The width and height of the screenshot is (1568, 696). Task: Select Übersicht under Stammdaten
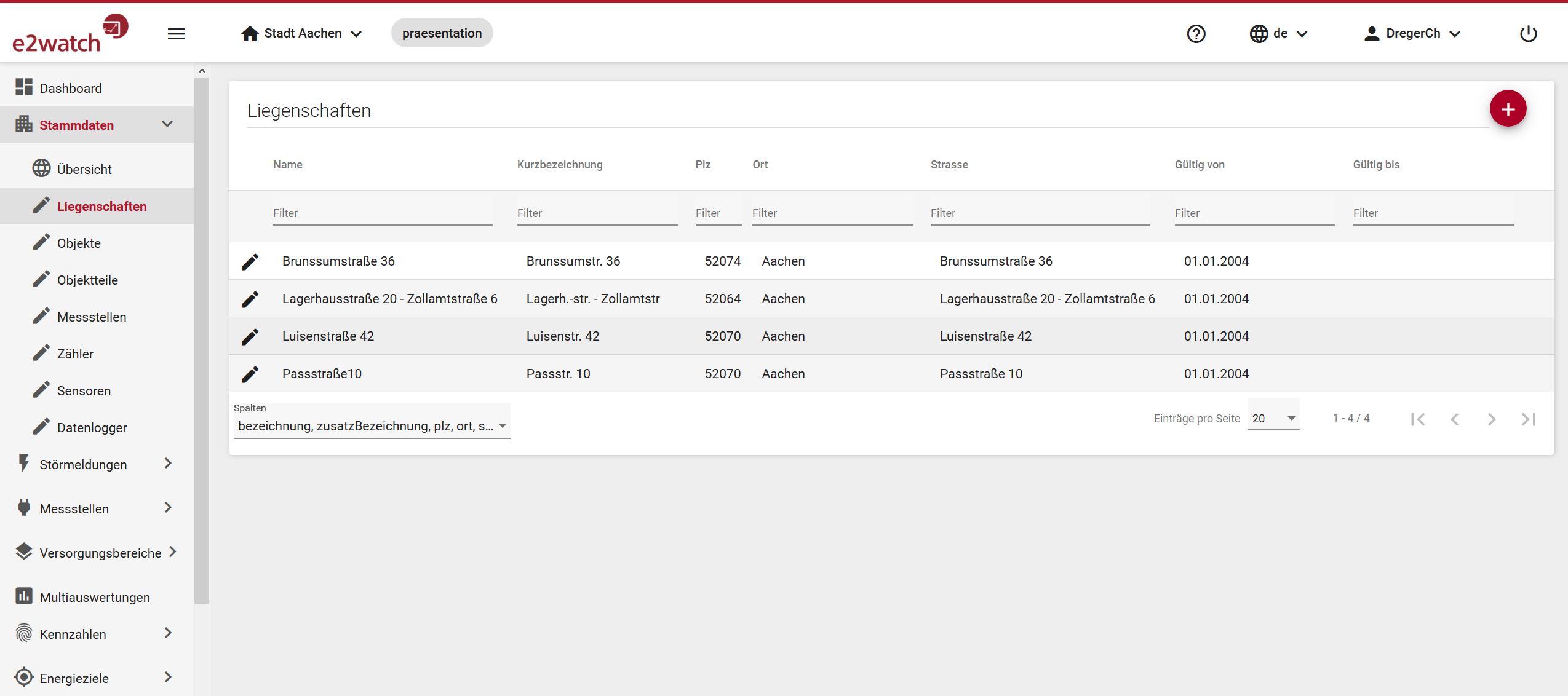pyautogui.click(x=84, y=168)
